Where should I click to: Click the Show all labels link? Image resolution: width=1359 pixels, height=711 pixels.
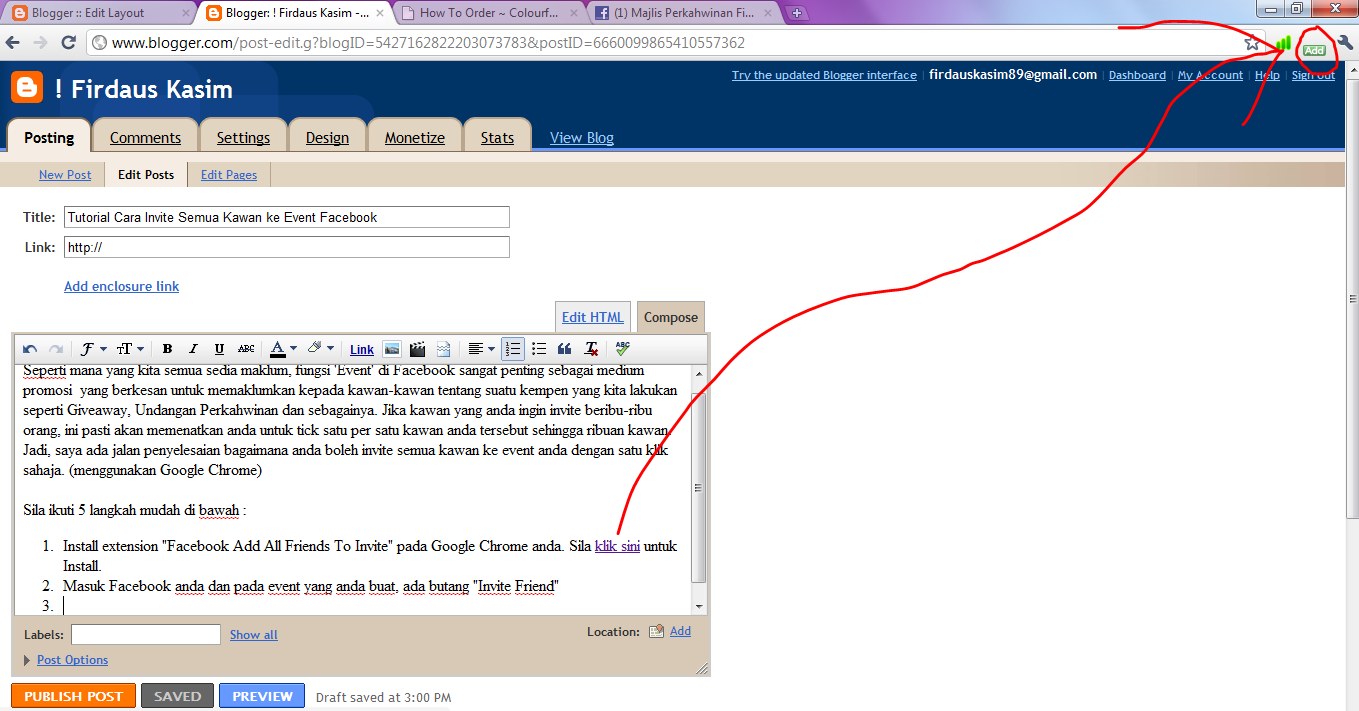(254, 635)
